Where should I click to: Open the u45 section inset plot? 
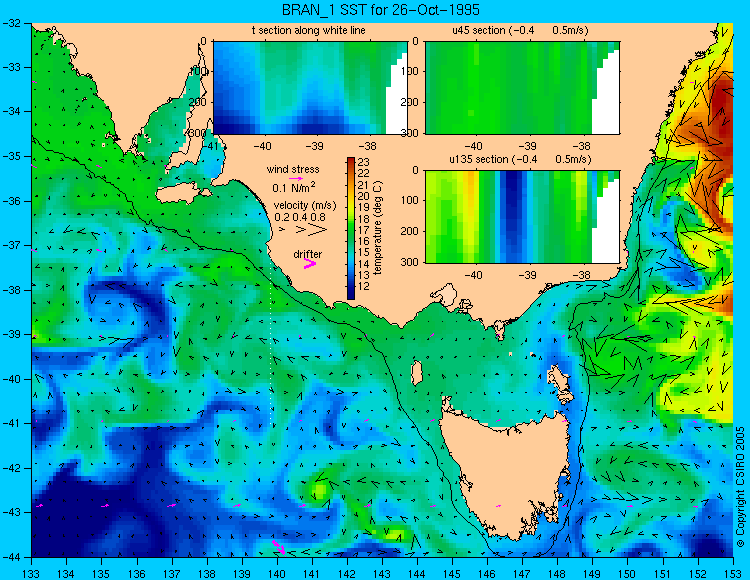[522, 88]
